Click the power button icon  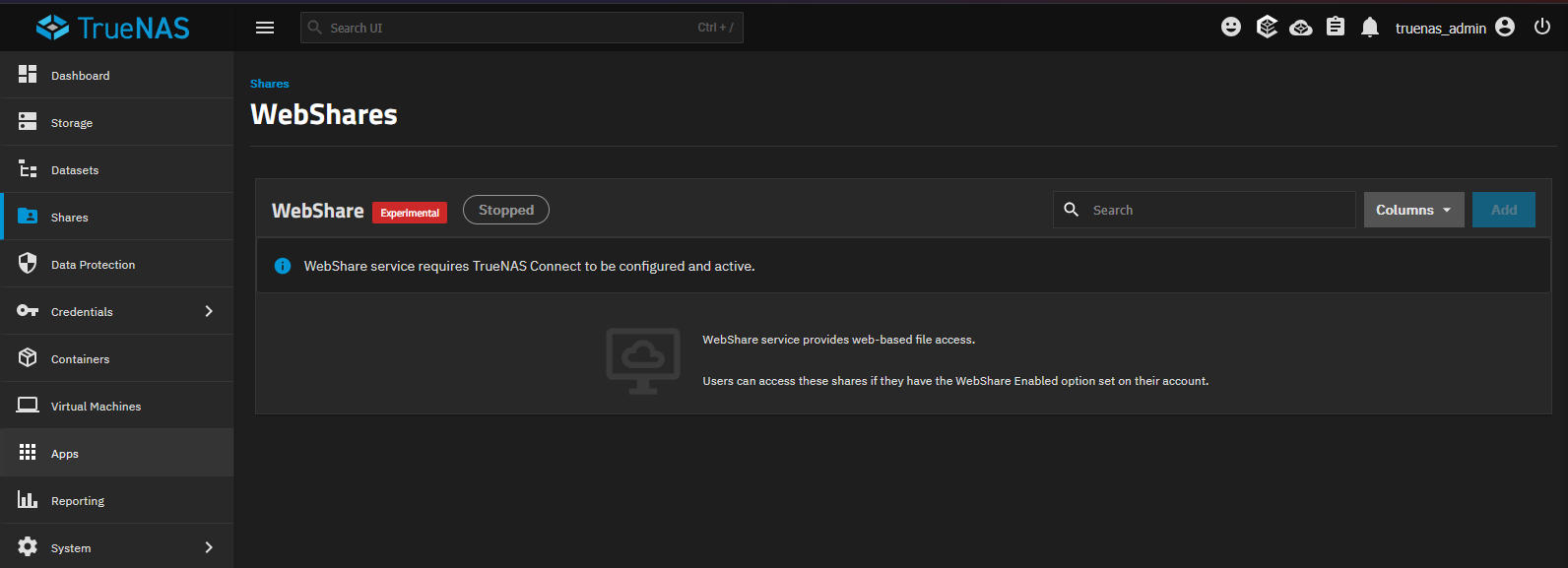1542,27
